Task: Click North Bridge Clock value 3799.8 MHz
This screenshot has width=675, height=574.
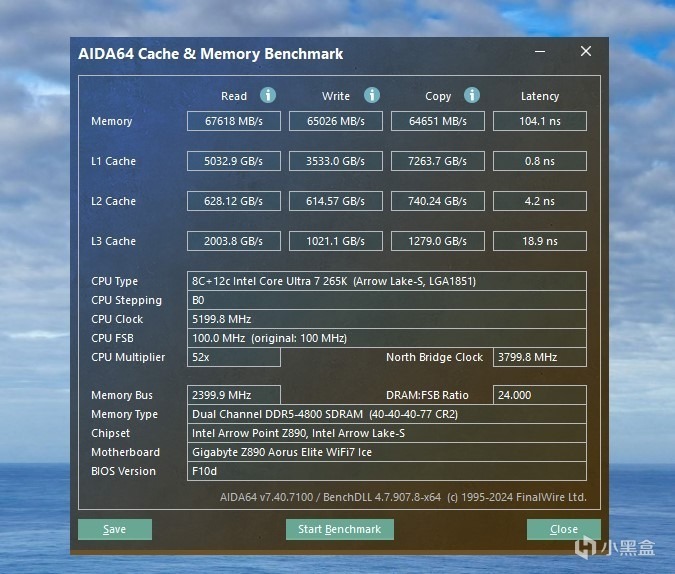Action: pos(540,357)
